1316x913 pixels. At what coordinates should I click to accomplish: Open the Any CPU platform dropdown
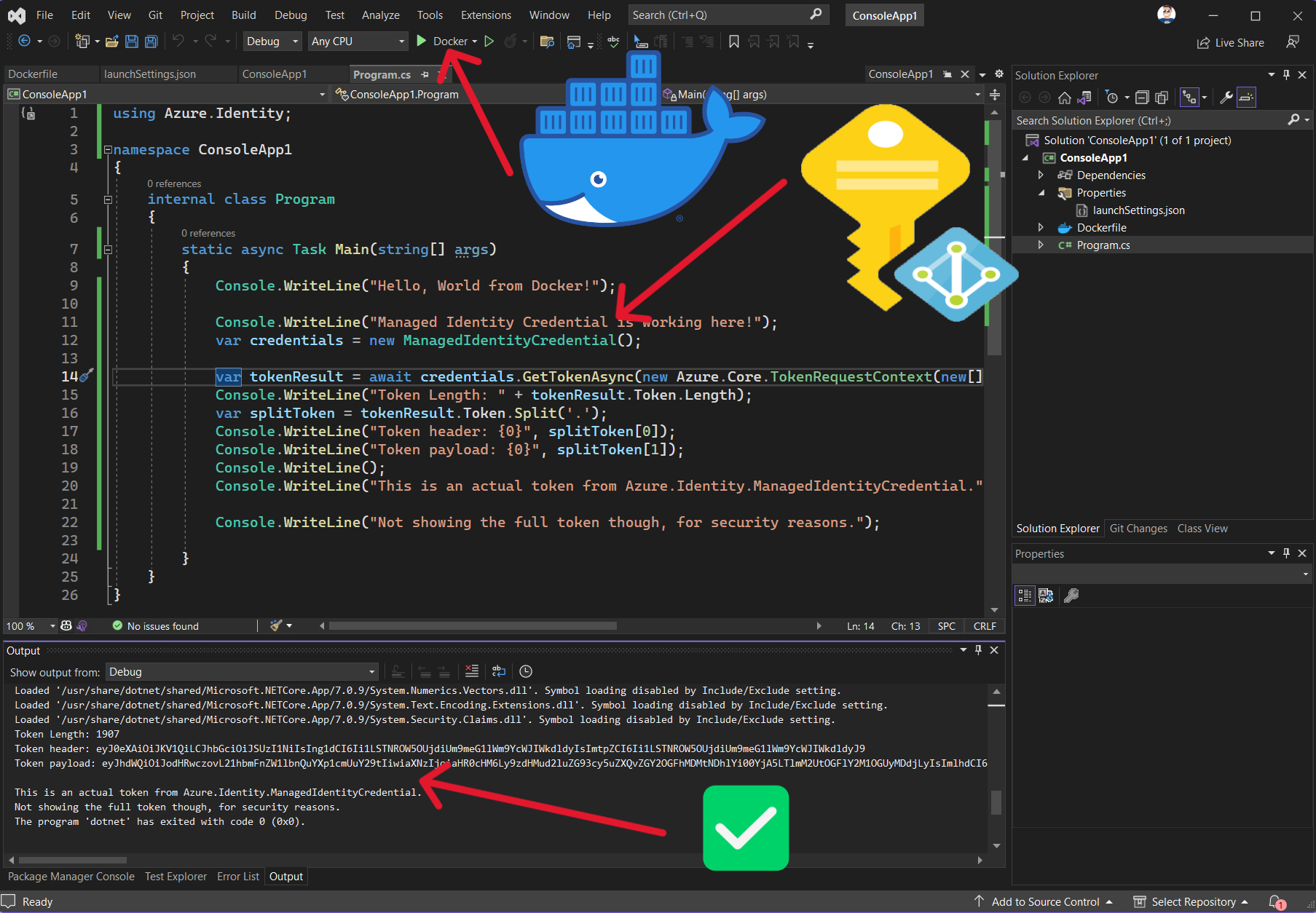tap(357, 41)
